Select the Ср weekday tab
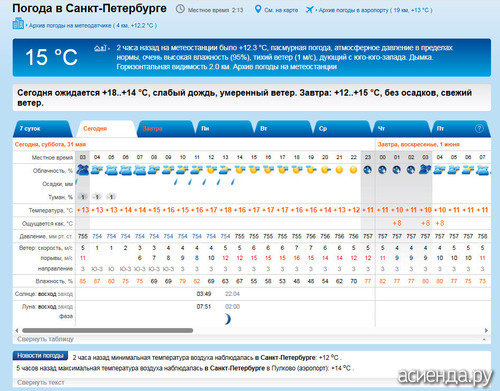500x391 pixels. click(x=323, y=129)
